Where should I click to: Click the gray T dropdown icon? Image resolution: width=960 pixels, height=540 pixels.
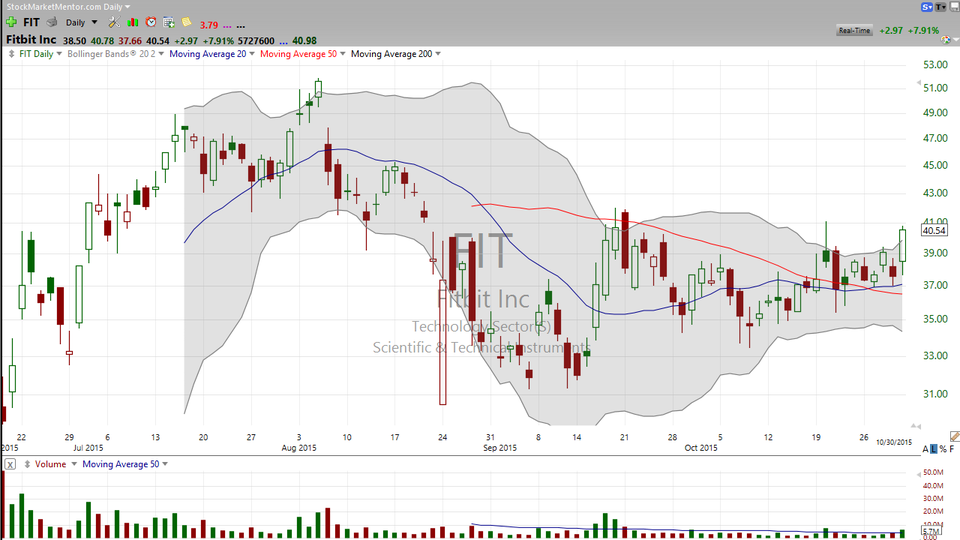click(x=940, y=7)
